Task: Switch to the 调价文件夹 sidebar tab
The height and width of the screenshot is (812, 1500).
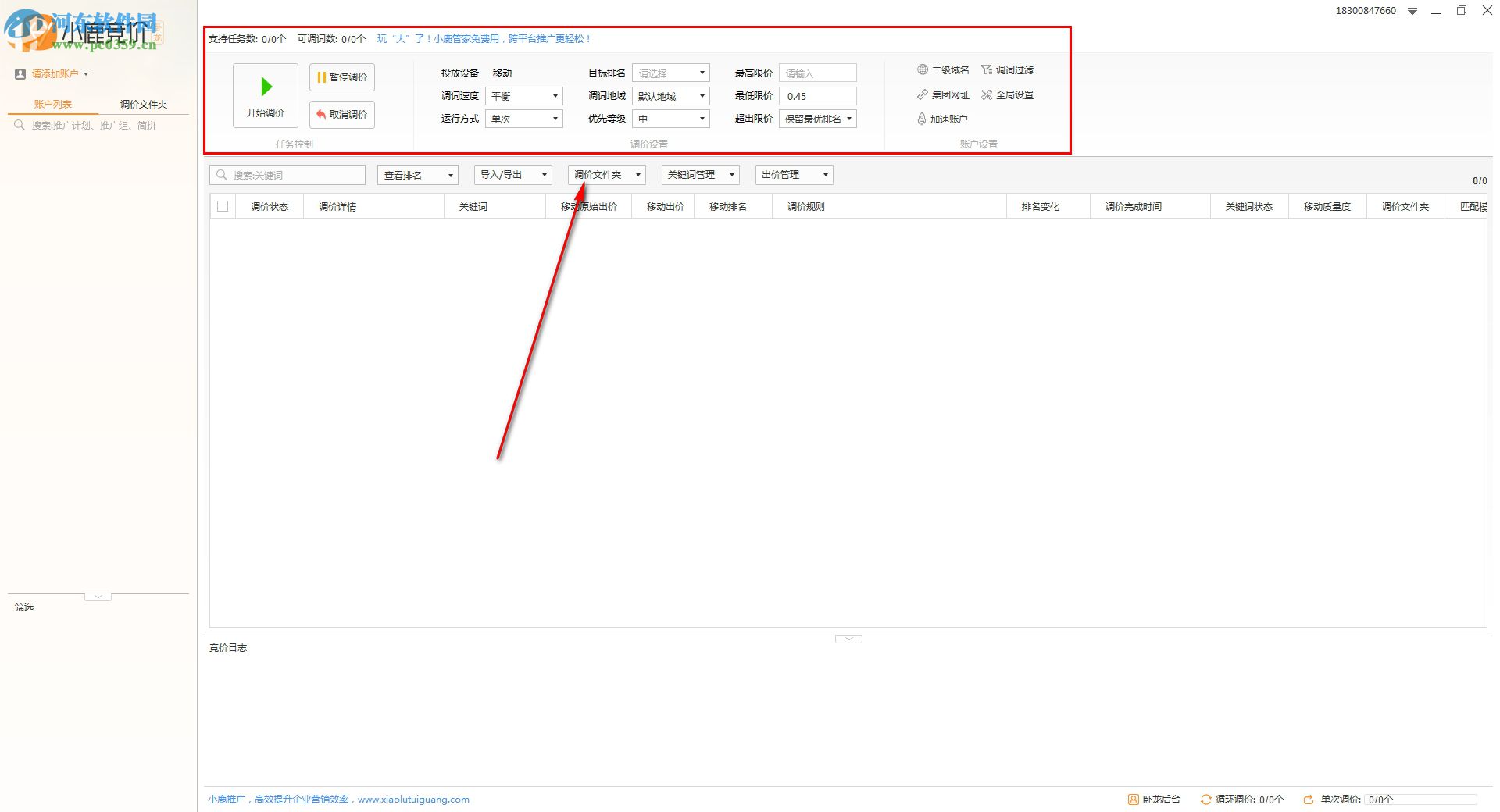Action: [144, 105]
